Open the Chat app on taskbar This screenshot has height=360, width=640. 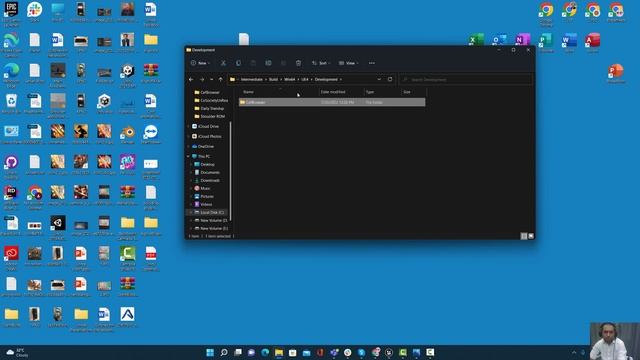click(251, 352)
